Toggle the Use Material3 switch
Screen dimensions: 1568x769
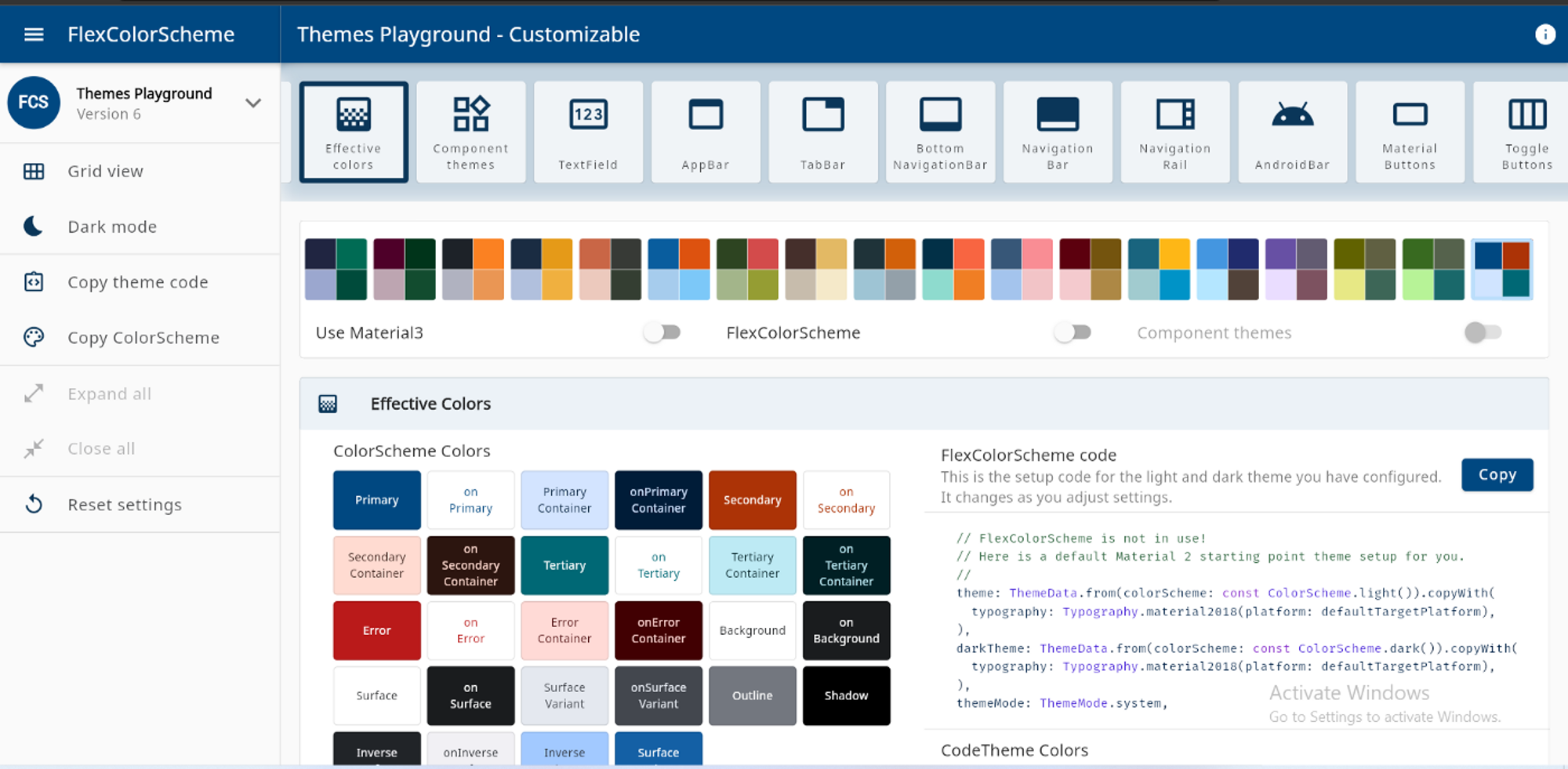tap(662, 332)
